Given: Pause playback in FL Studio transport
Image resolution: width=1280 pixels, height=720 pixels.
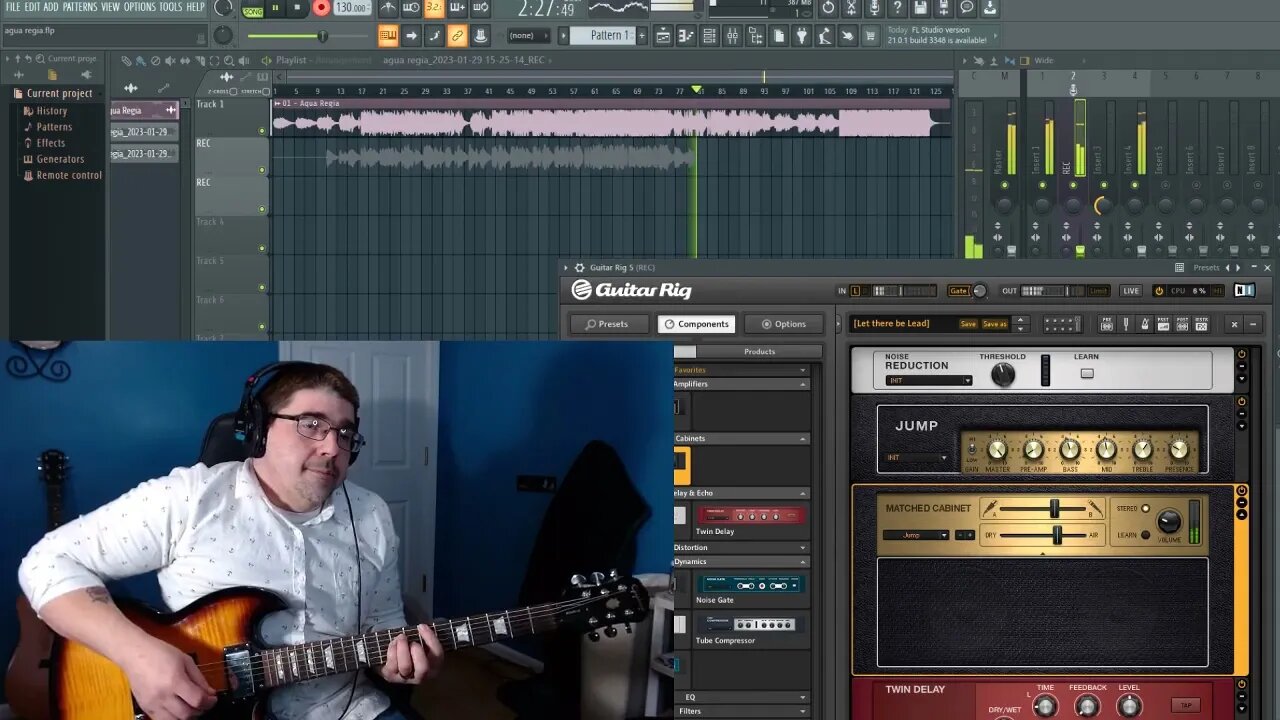Looking at the screenshot, I should [x=275, y=8].
